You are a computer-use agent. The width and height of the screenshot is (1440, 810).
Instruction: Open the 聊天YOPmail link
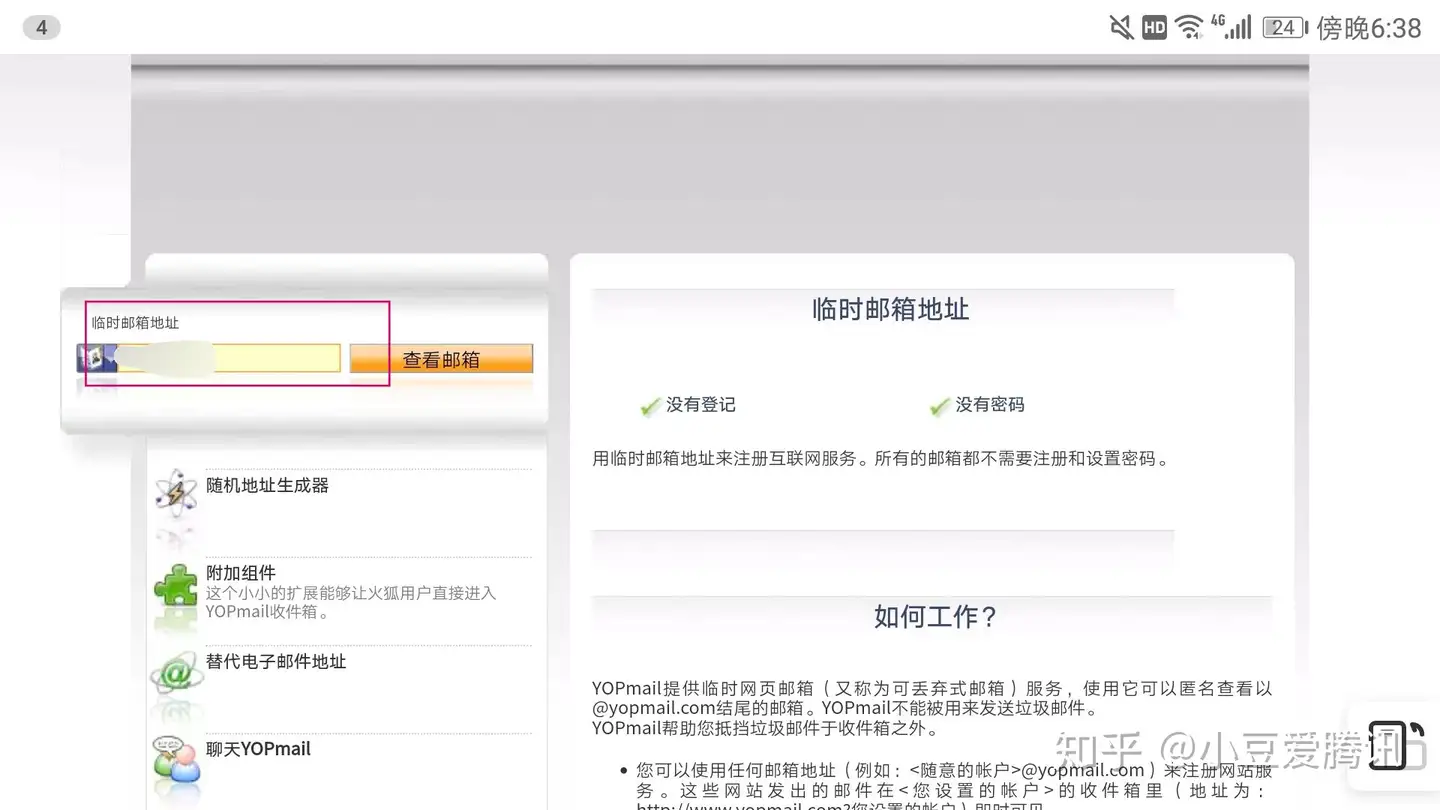[258, 749]
